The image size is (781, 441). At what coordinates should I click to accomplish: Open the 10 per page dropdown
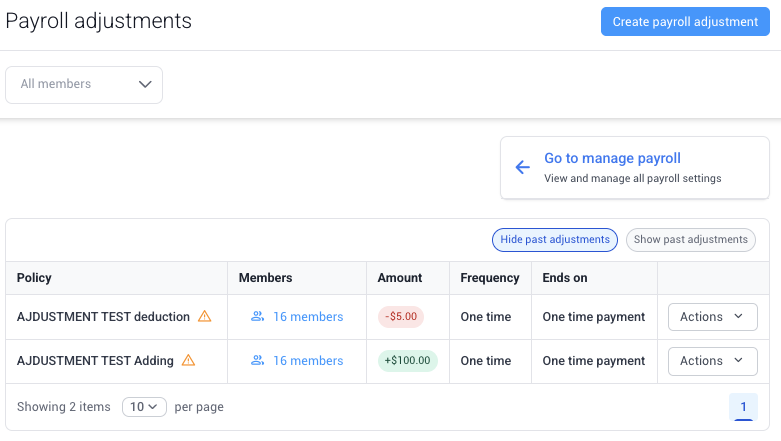pos(144,407)
